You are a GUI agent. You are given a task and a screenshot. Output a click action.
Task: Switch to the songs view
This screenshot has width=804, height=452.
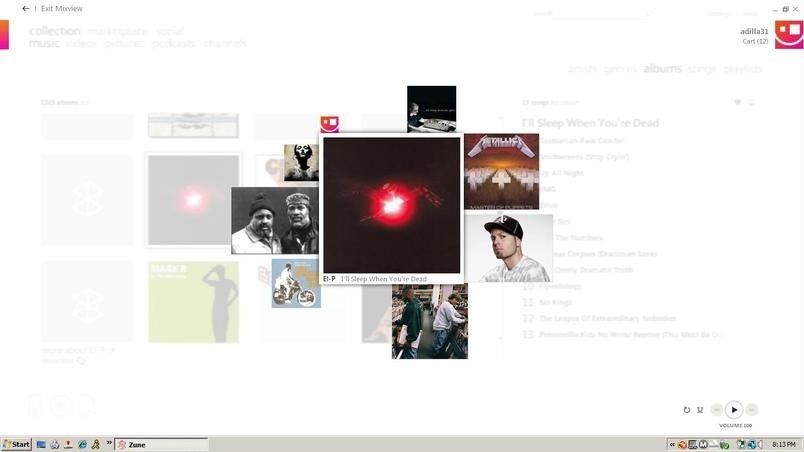[702, 69]
